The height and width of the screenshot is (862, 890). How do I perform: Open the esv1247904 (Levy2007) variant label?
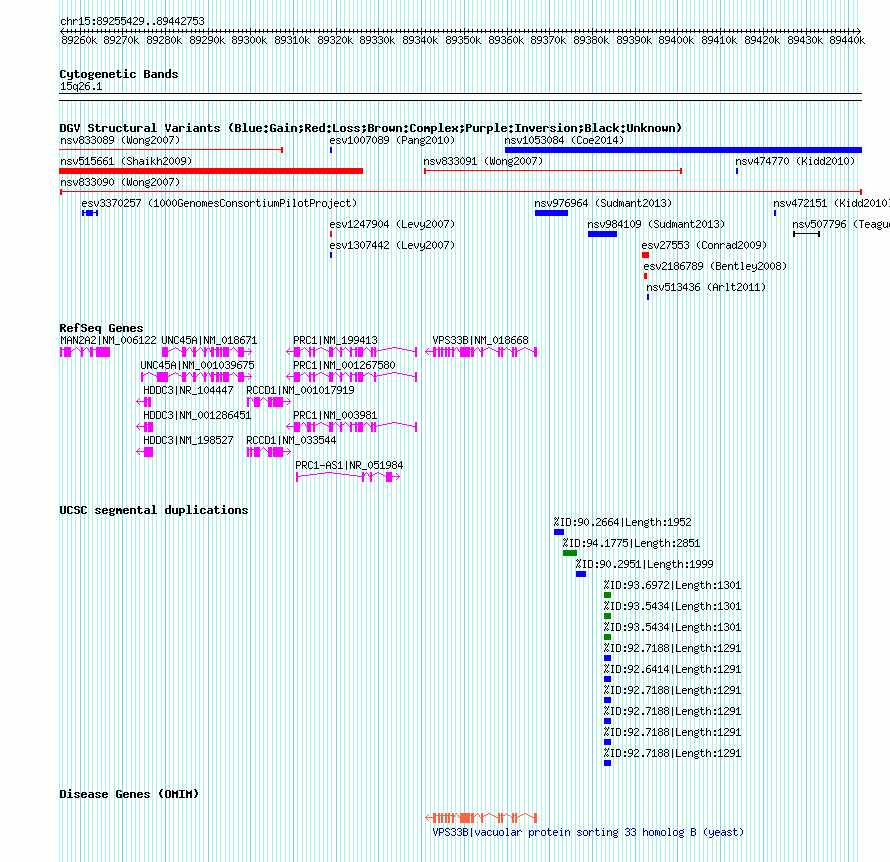pos(392,224)
